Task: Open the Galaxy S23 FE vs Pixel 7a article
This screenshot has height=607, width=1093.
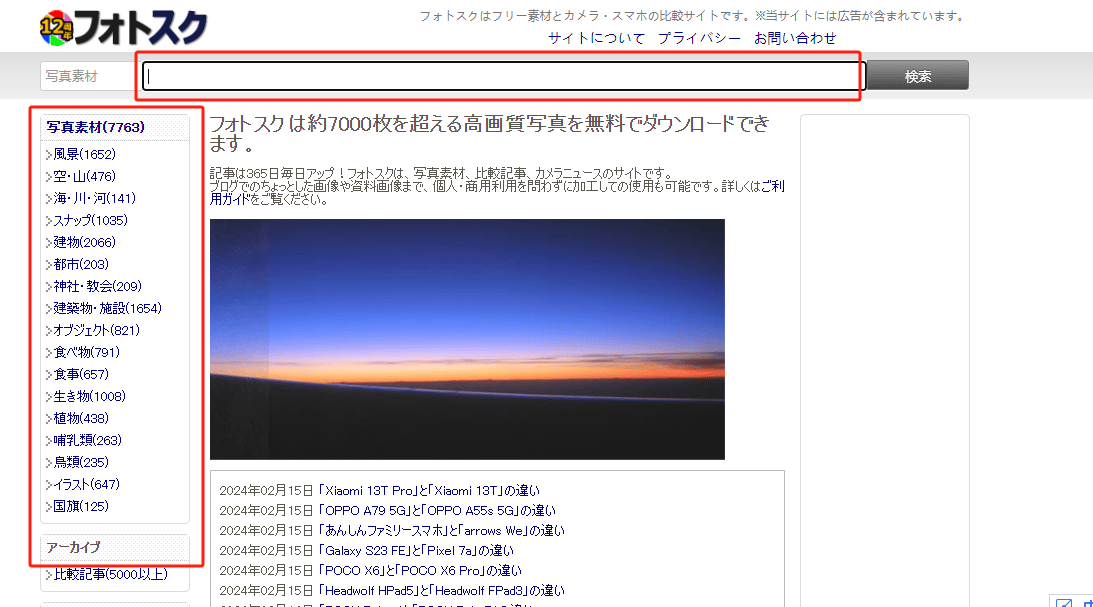Action: tap(420, 549)
